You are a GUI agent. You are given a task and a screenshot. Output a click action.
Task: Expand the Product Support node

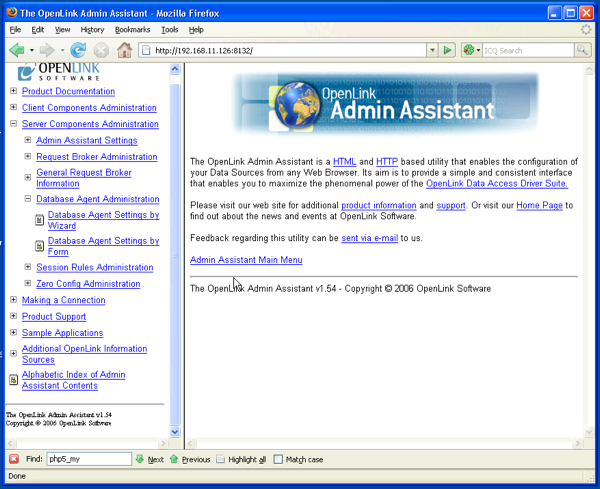[13, 316]
